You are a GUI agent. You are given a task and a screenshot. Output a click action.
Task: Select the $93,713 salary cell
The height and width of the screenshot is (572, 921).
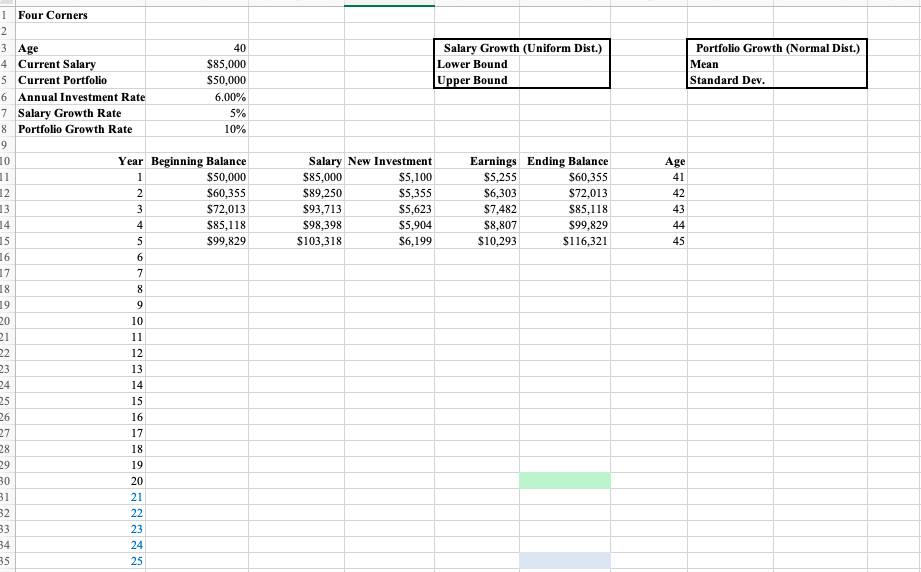coord(296,208)
